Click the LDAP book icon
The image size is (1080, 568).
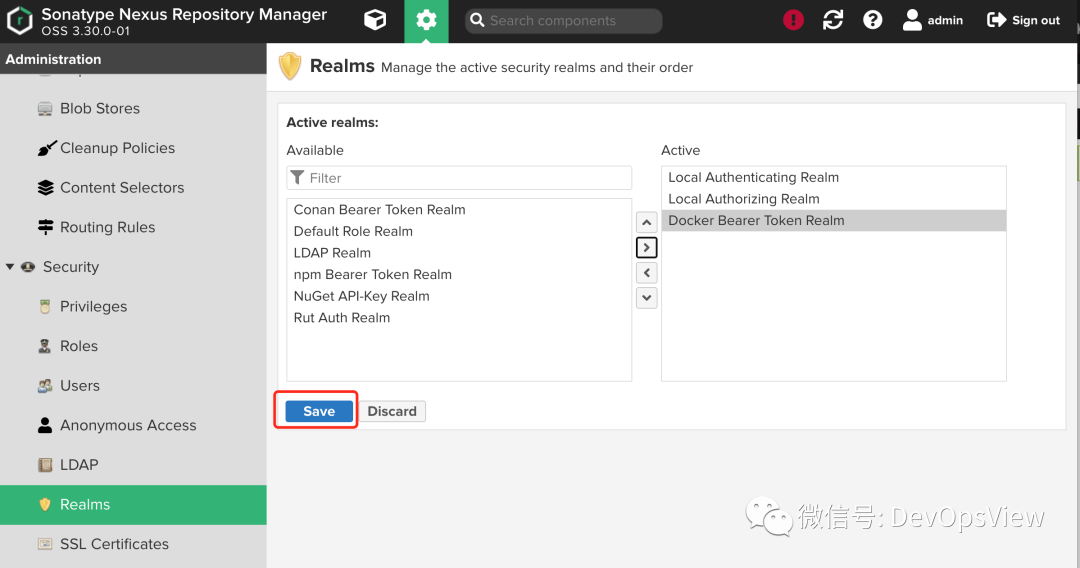(x=45, y=465)
